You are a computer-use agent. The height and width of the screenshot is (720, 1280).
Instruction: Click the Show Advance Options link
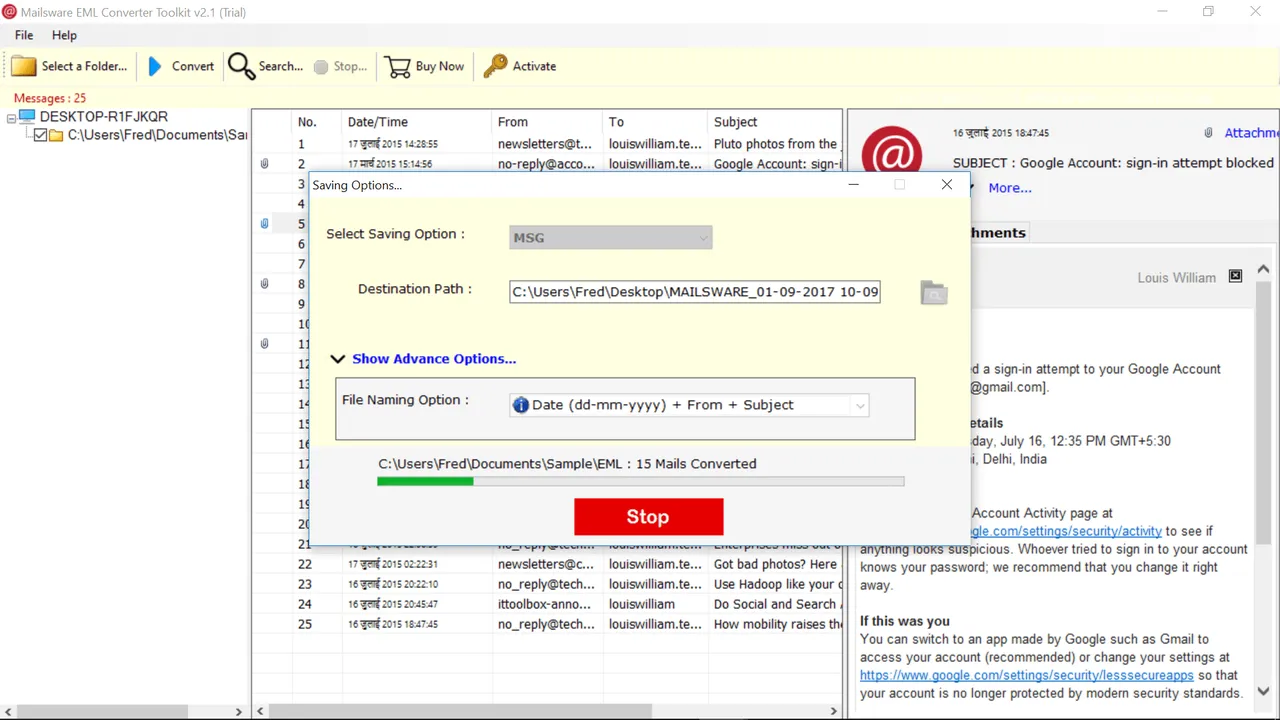tap(434, 359)
